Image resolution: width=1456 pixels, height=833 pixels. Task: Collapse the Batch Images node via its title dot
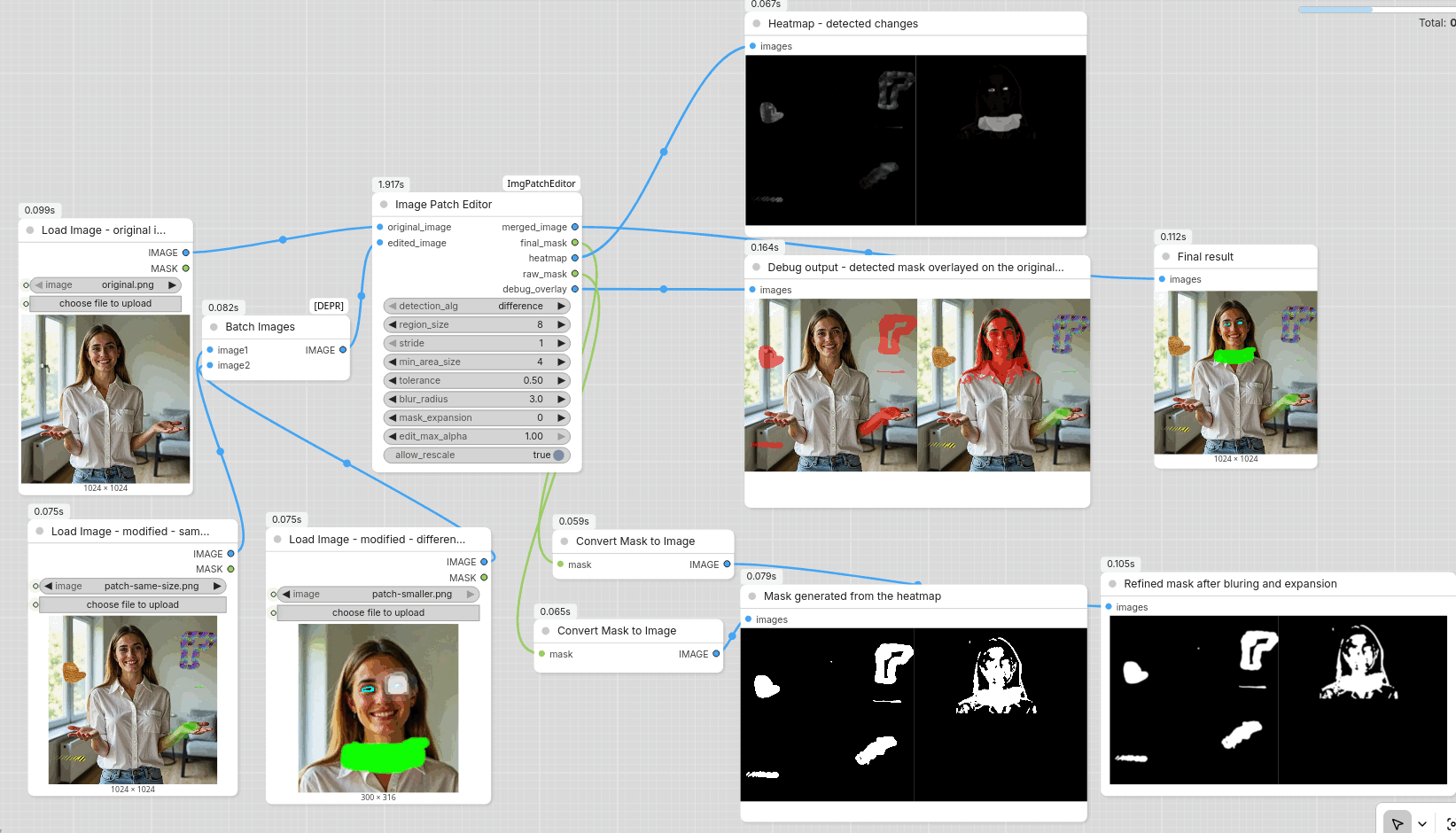pos(214,327)
